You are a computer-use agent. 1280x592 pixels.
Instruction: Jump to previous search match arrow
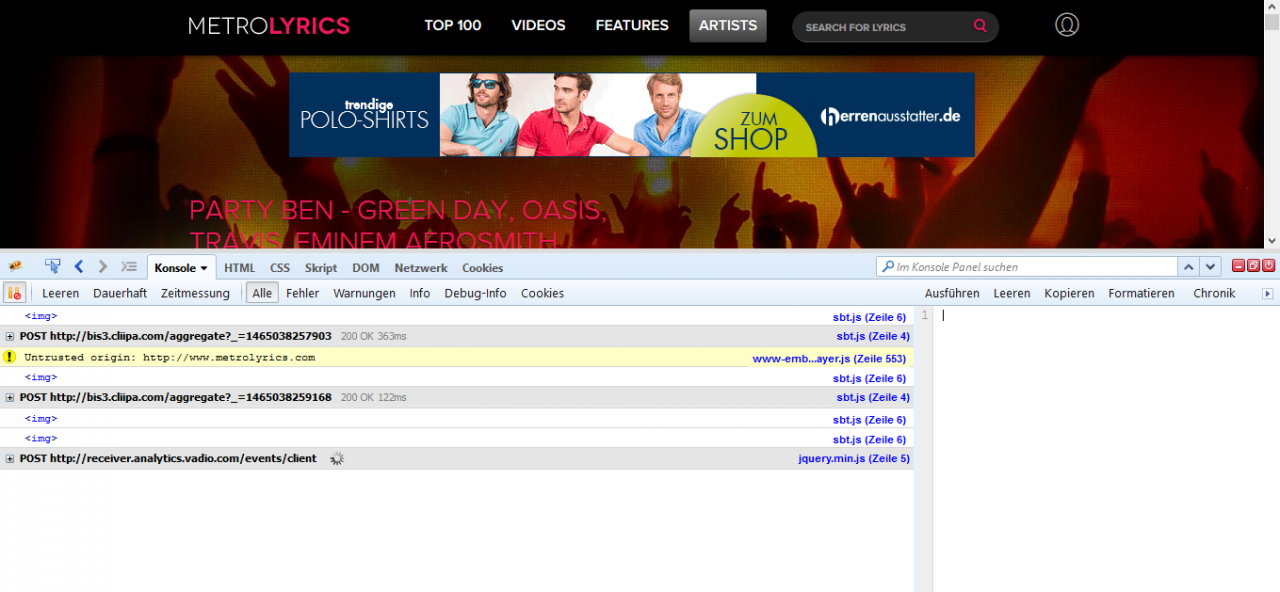pos(1189,267)
